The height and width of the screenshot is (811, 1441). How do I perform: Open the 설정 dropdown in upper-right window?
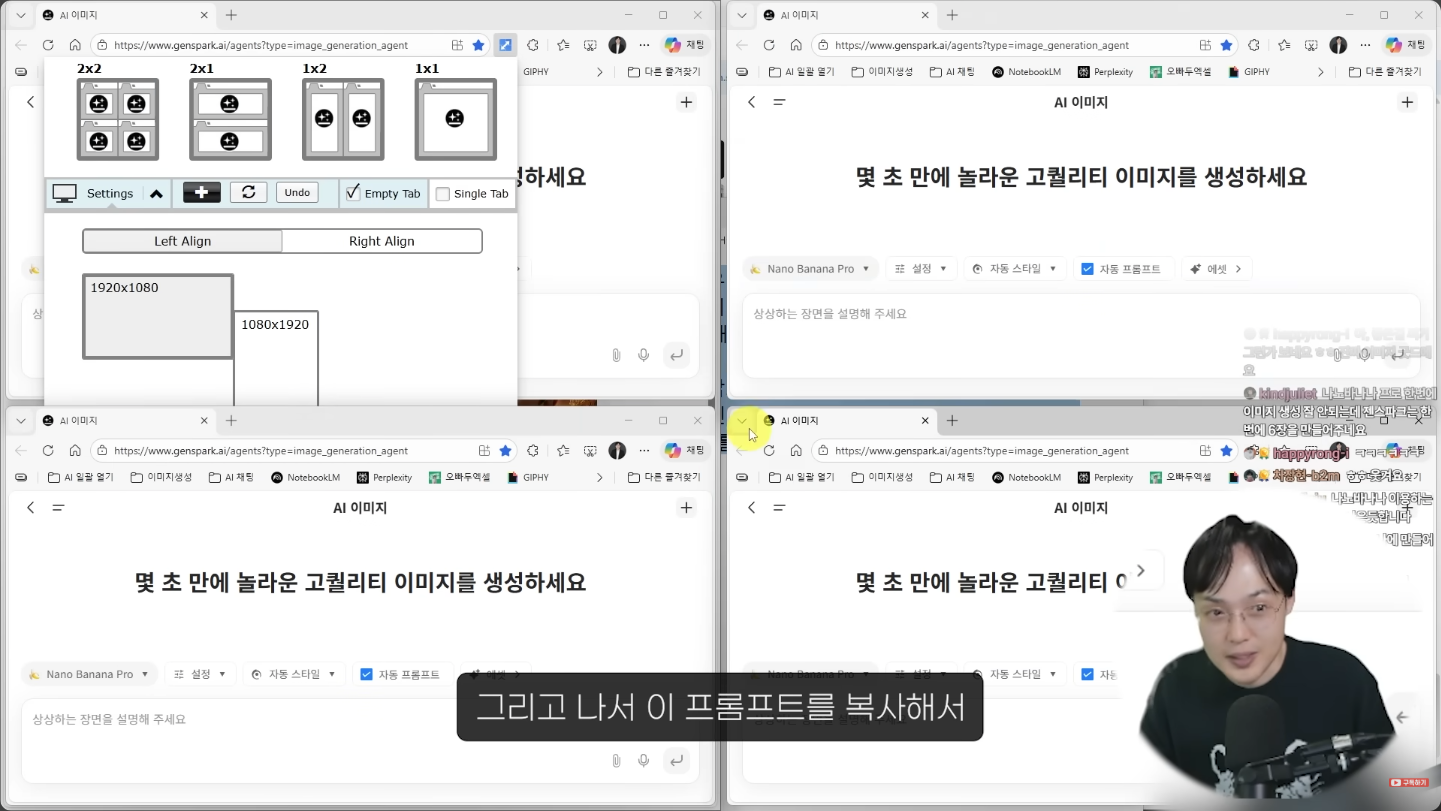pyautogui.click(x=921, y=269)
